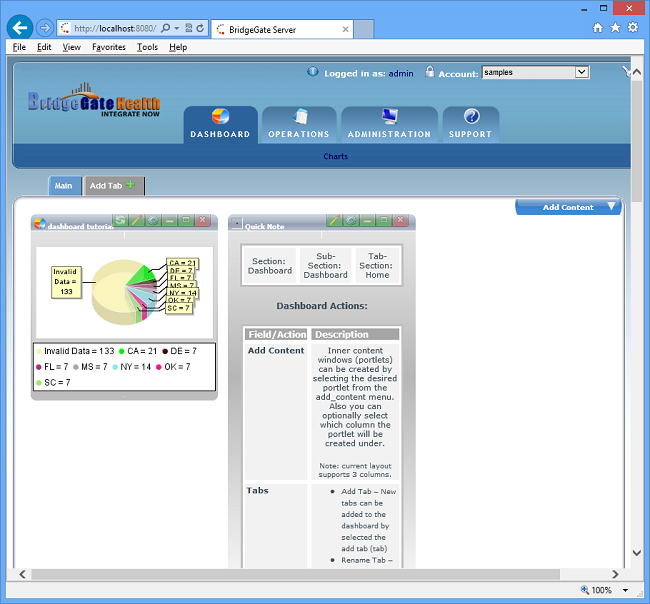
Task: Expand the Add Content menu
Action: [568, 207]
